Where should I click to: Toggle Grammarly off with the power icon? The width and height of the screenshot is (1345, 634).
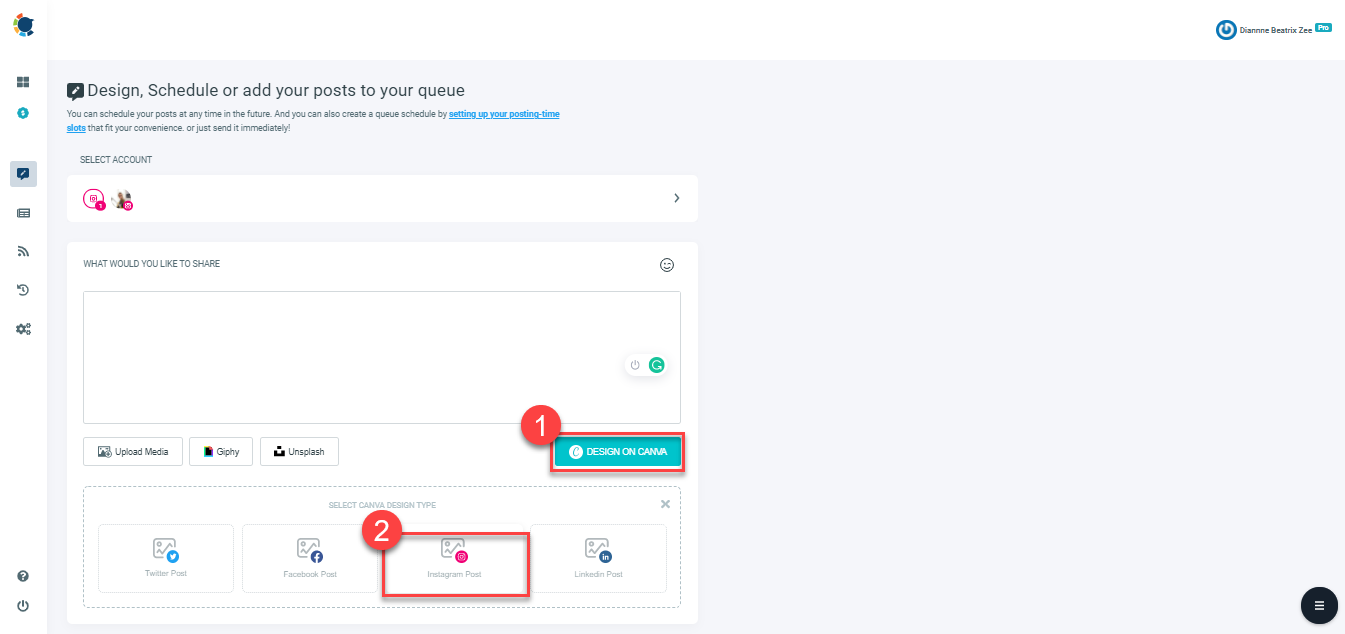coord(634,365)
